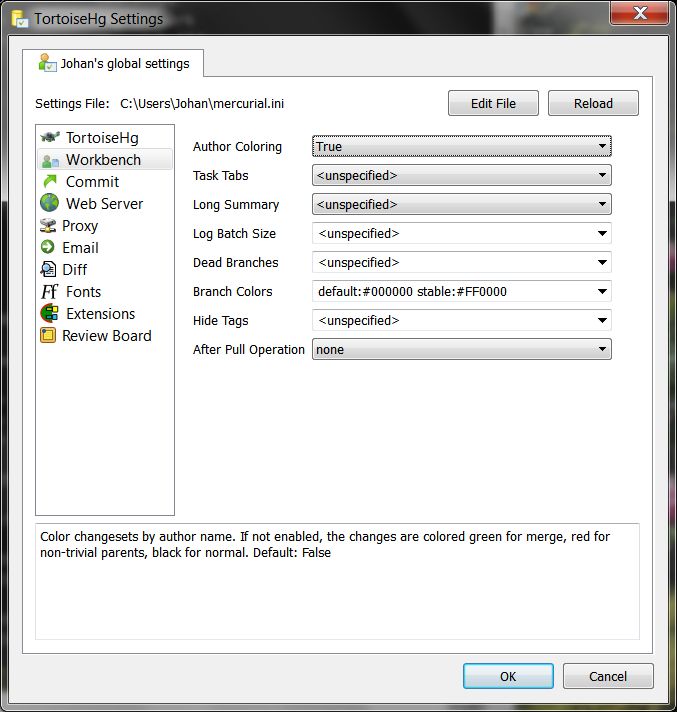Open Proxy settings category

(x=105, y=226)
